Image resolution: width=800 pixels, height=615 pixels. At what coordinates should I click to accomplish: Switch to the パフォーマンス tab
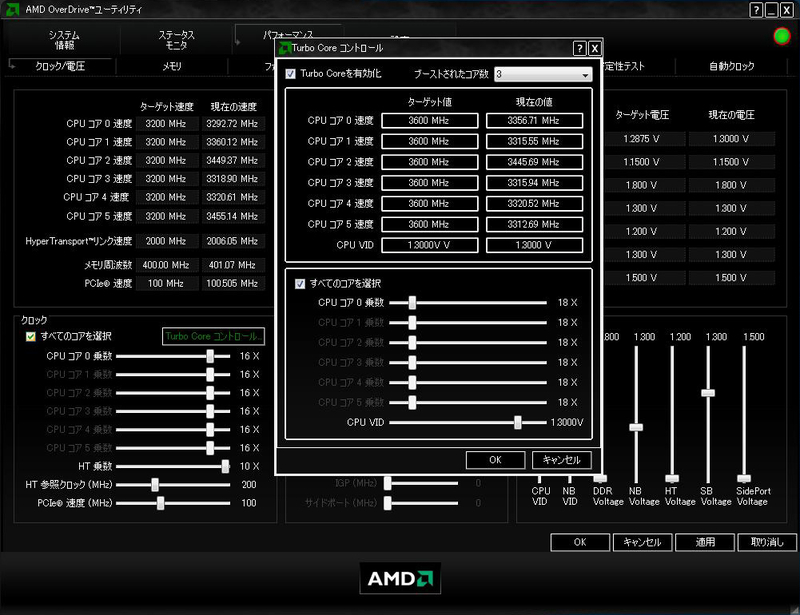288,34
